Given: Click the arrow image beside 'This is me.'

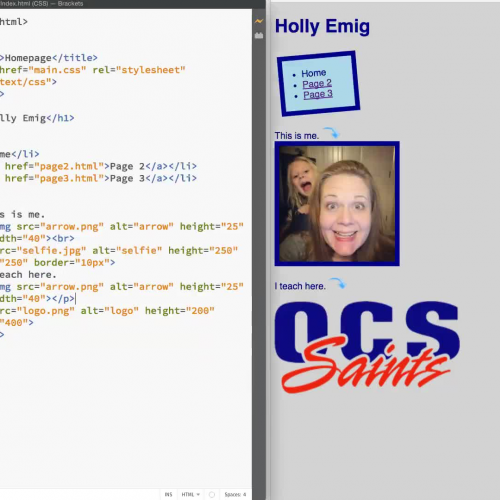Looking at the screenshot, I should point(331,133).
